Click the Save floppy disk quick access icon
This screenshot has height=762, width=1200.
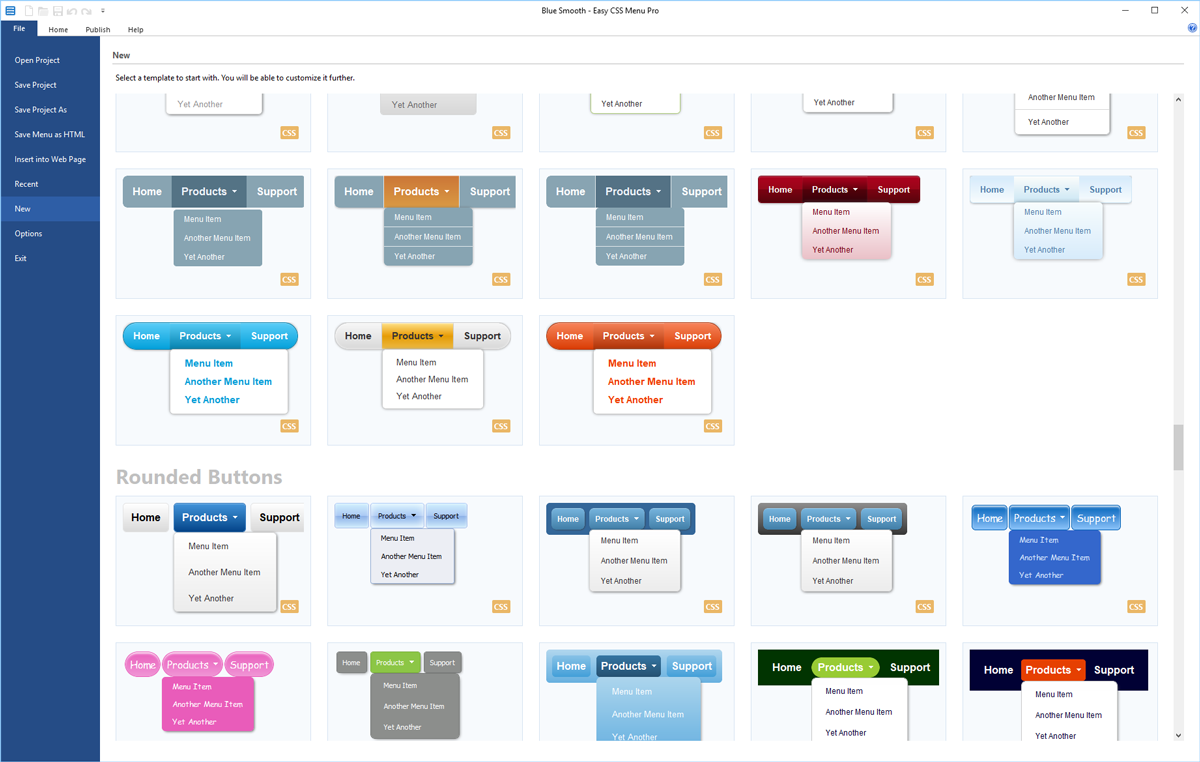58,10
